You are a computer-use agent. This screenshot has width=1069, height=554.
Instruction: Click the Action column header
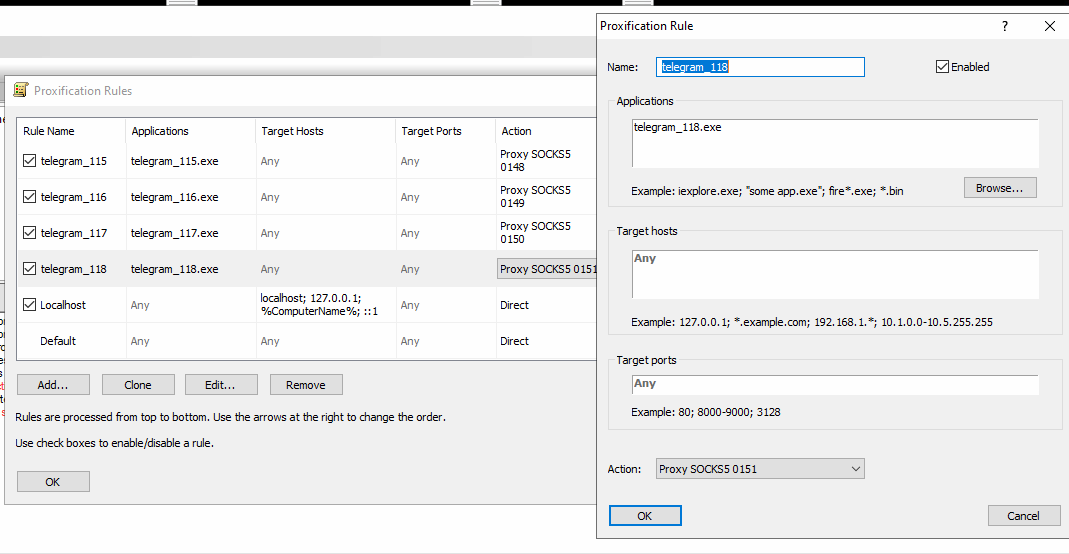coord(546,131)
